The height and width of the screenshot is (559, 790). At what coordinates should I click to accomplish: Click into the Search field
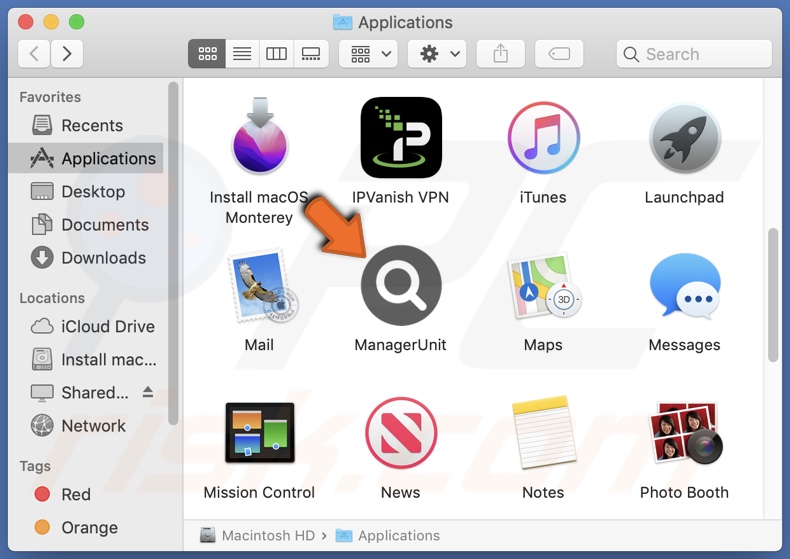point(694,53)
